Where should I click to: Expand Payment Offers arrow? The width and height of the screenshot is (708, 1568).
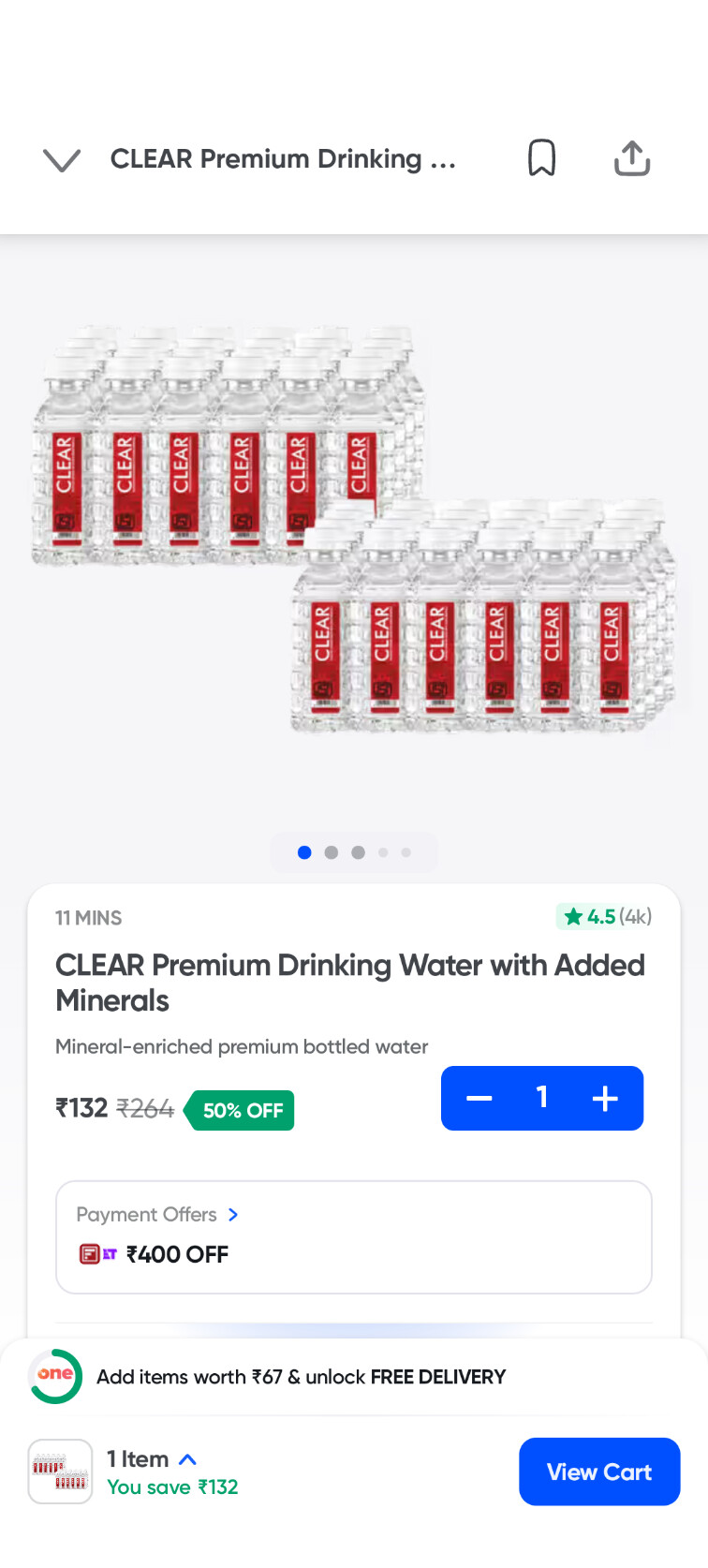233,1215
